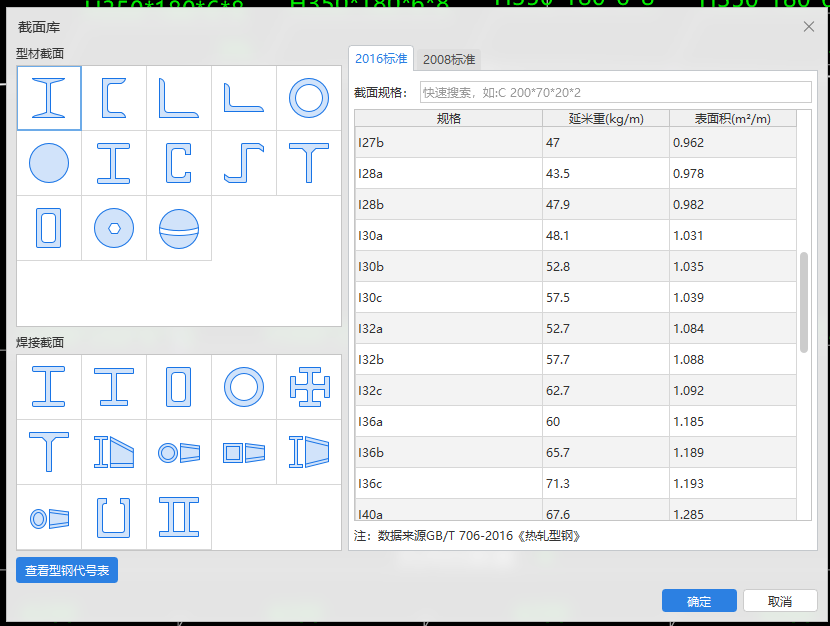Screen dimensions: 830x626
Task: Pick the tapered round tube welded icon
Action: (x=179, y=452)
